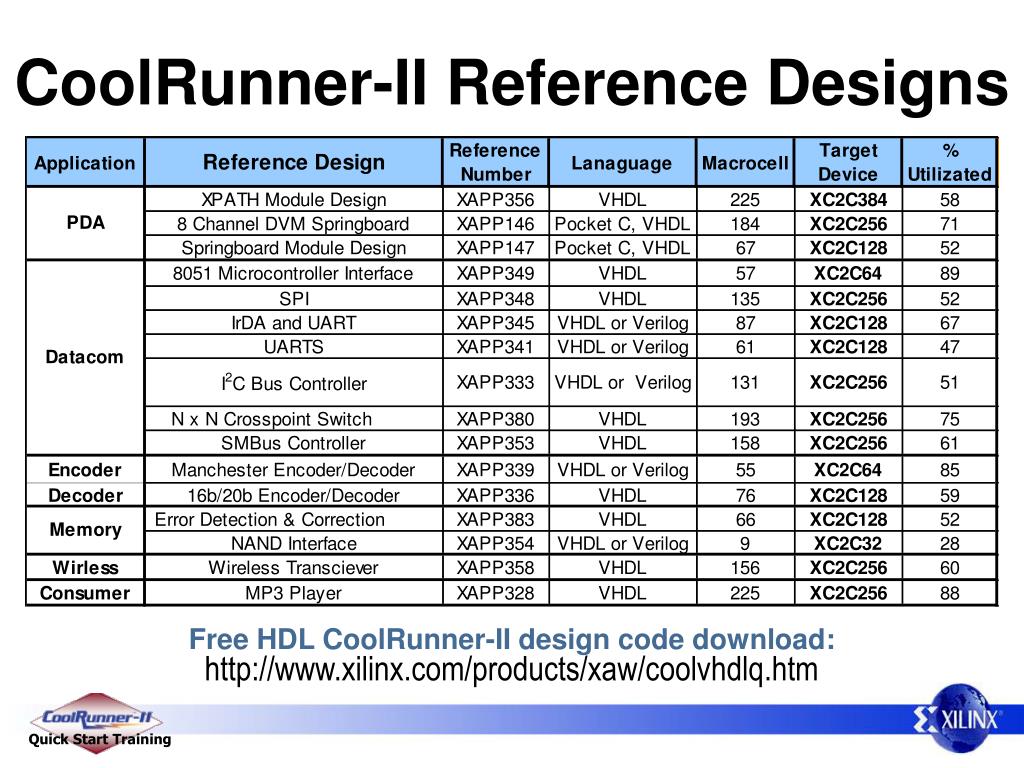Open the xilinx.com coolvhdlq.htm URL
Viewport: 1024px width, 768px height.
click(x=511, y=670)
